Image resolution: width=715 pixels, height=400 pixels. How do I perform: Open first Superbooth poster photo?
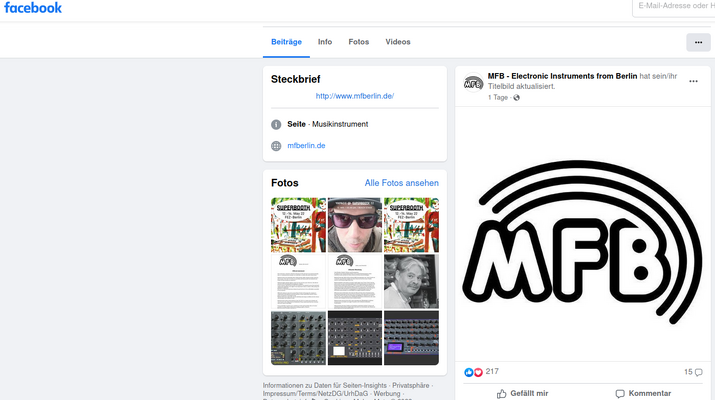coord(298,225)
